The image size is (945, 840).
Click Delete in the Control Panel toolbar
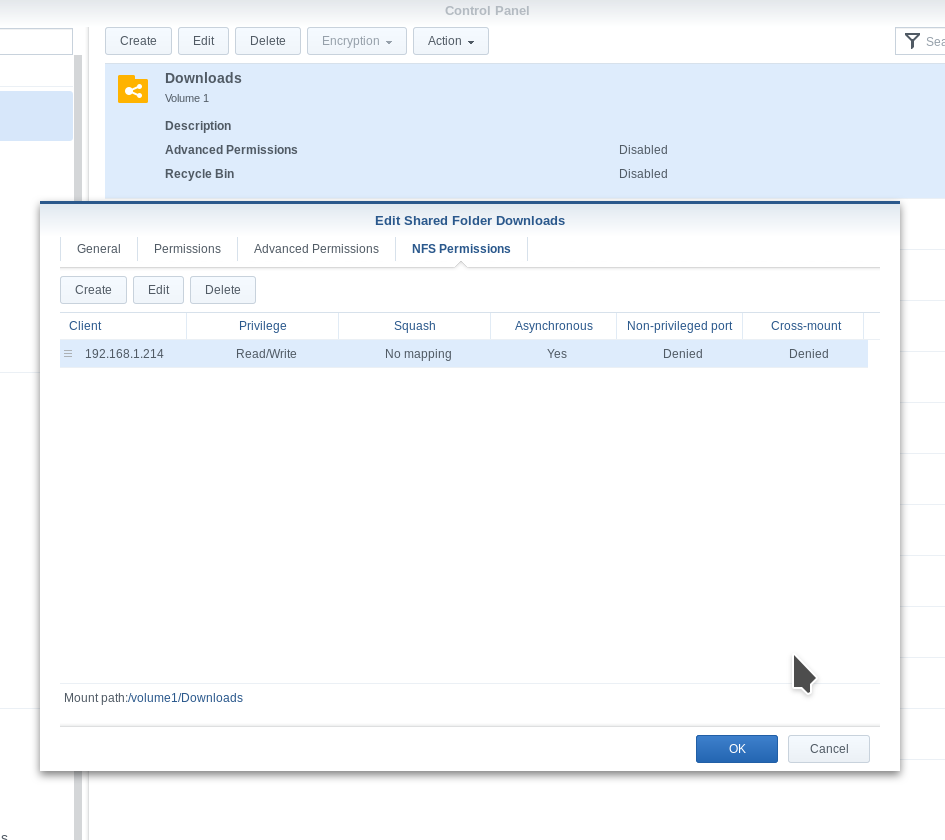coord(268,41)
